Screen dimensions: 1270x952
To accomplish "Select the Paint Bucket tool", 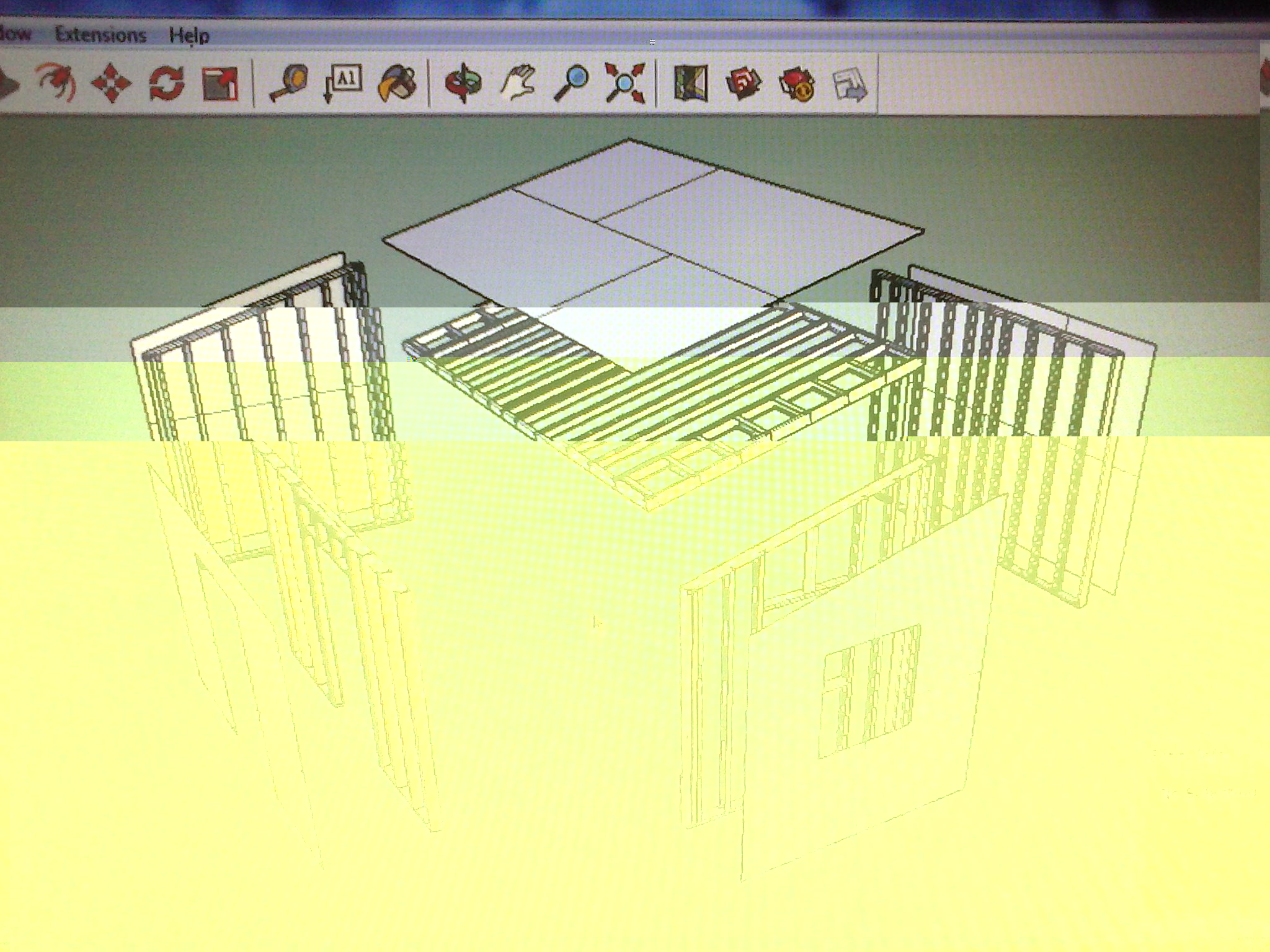I will click(x=397, y=84).
